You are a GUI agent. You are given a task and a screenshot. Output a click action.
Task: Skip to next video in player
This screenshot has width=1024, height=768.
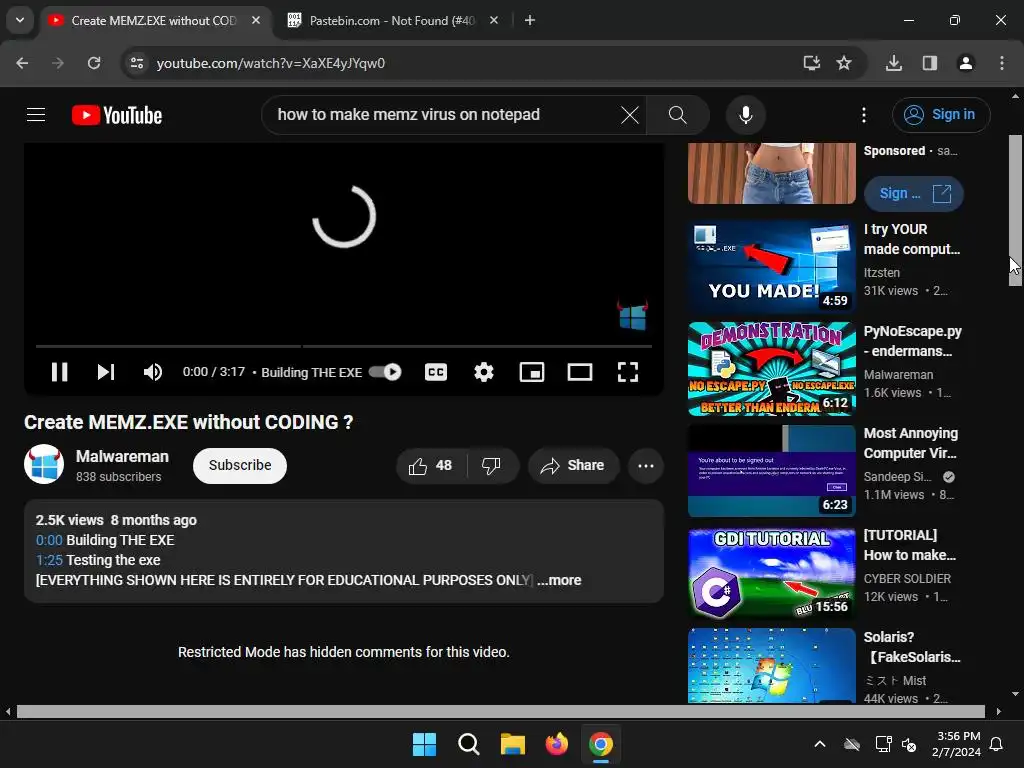pos(106,372)
